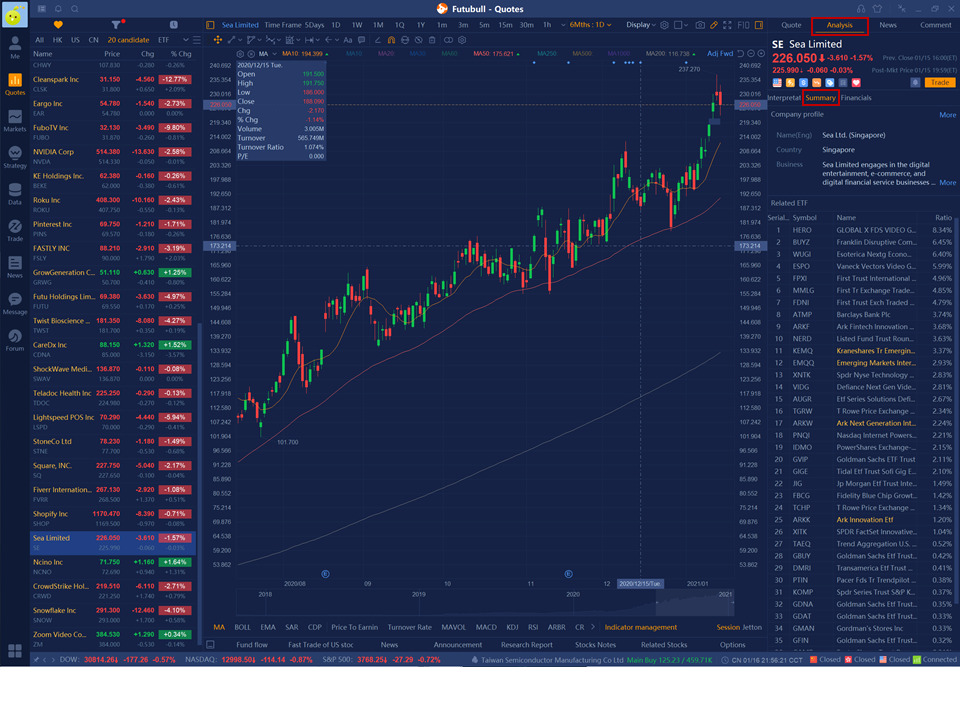Toggle the MA50 moving average line
Viewport: 960px width, 720px height.
coord(497,54)
